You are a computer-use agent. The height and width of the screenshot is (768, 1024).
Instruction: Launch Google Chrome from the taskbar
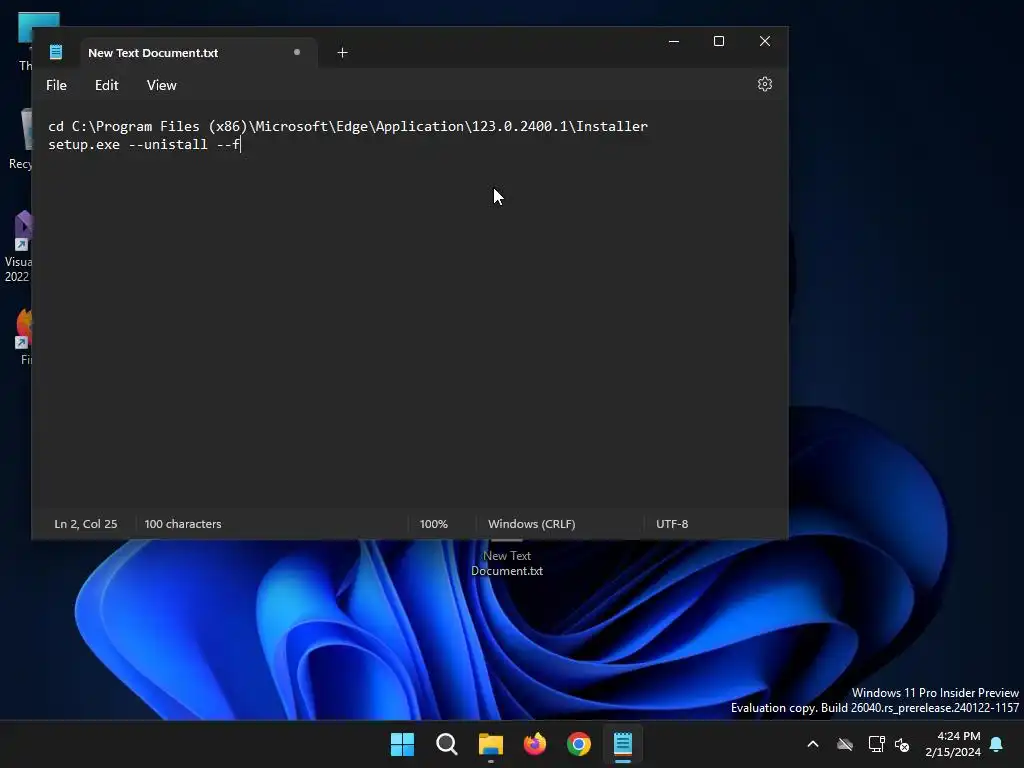click(579, 744)
